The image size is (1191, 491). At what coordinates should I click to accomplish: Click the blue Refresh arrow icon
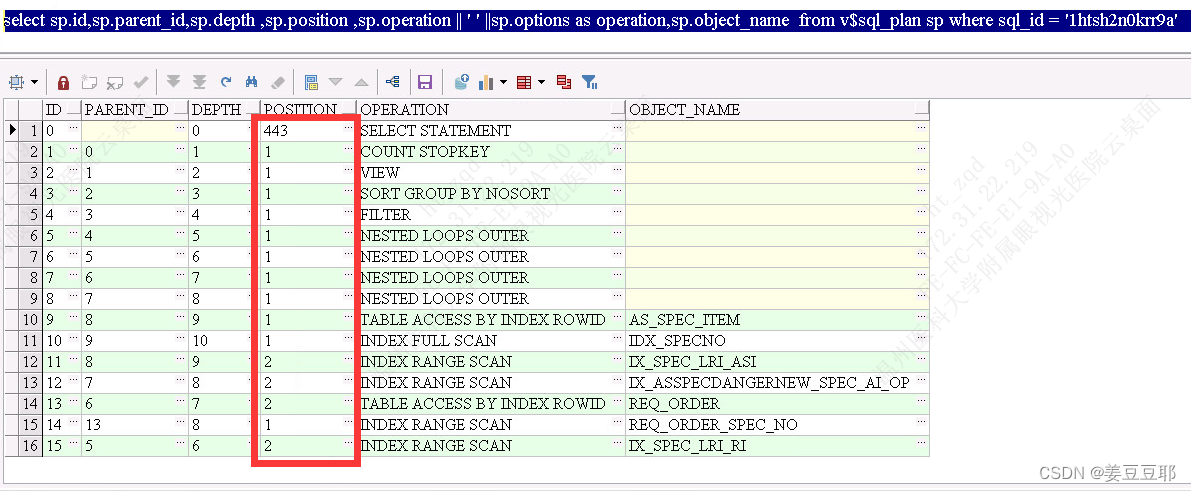[x=226, y=82]
